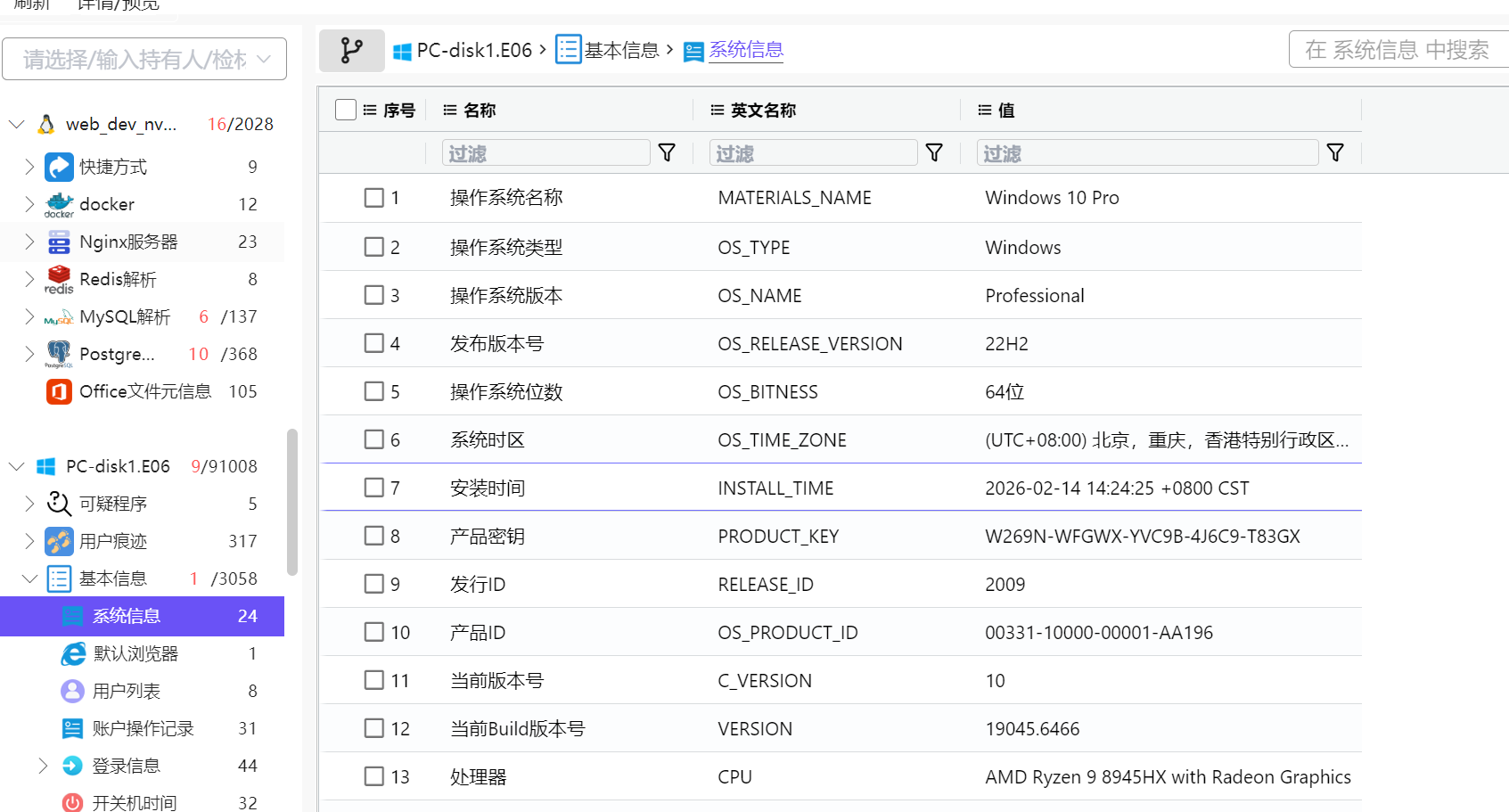Click the 用户痕迹 icon
The width and height of the screenshot is (1509, 812).
point(59,541)
